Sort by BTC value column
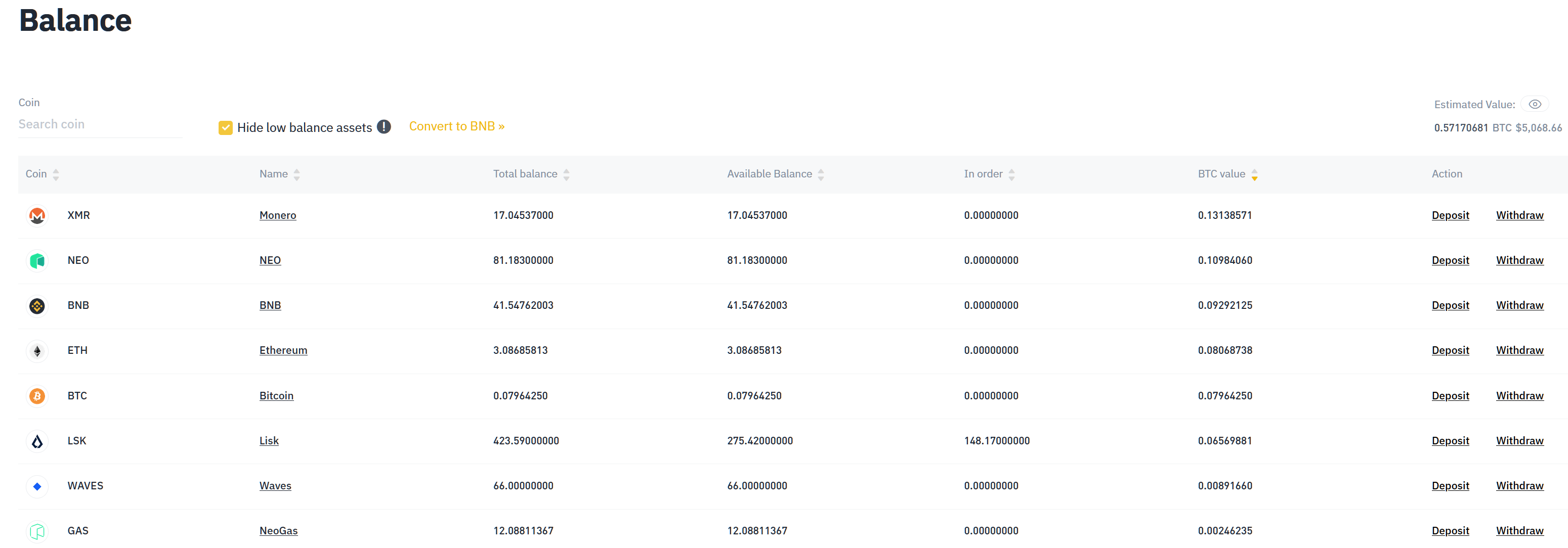This screenshot has width=1568, height=548. pyautogui.click(x=1254, y=174)
